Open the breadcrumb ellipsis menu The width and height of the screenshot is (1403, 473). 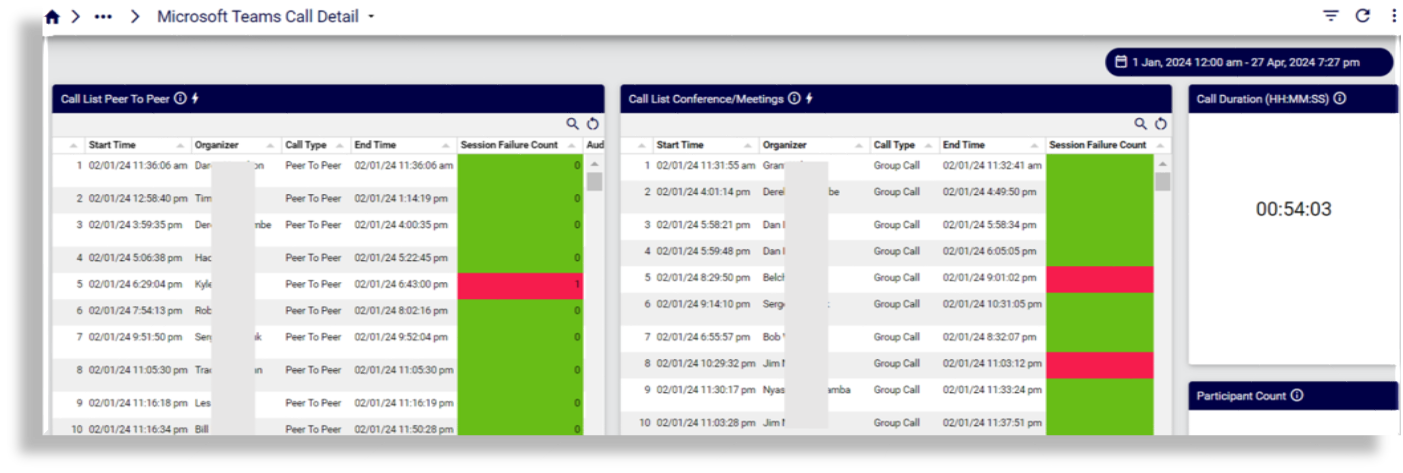pos(103,17)
